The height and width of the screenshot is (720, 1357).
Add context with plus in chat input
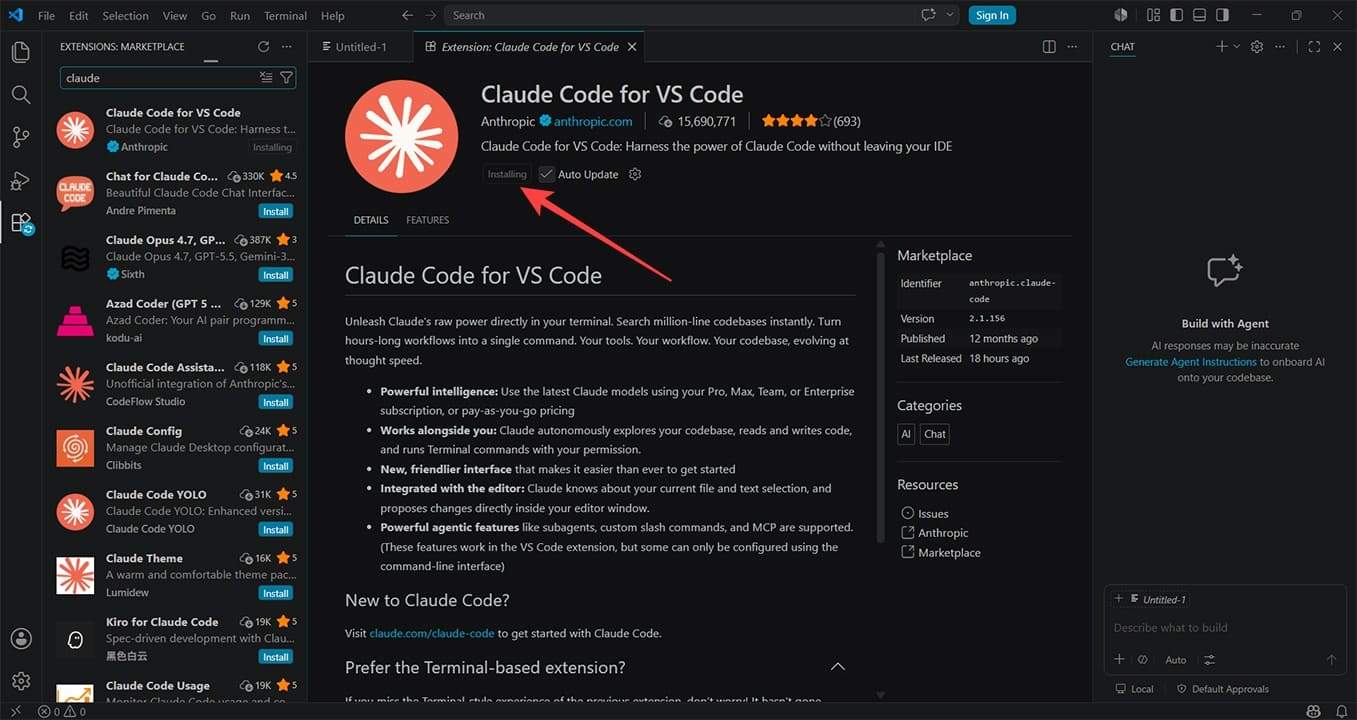pos(1119,659)
